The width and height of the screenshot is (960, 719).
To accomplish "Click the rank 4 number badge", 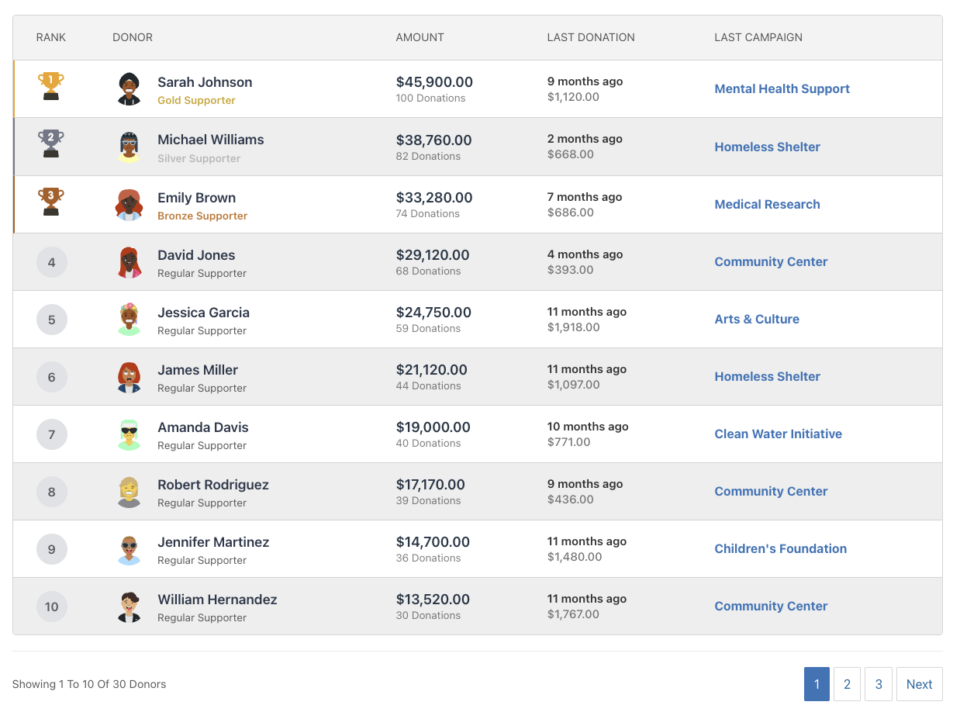I will pyautogui.click(x=52, y=262).
